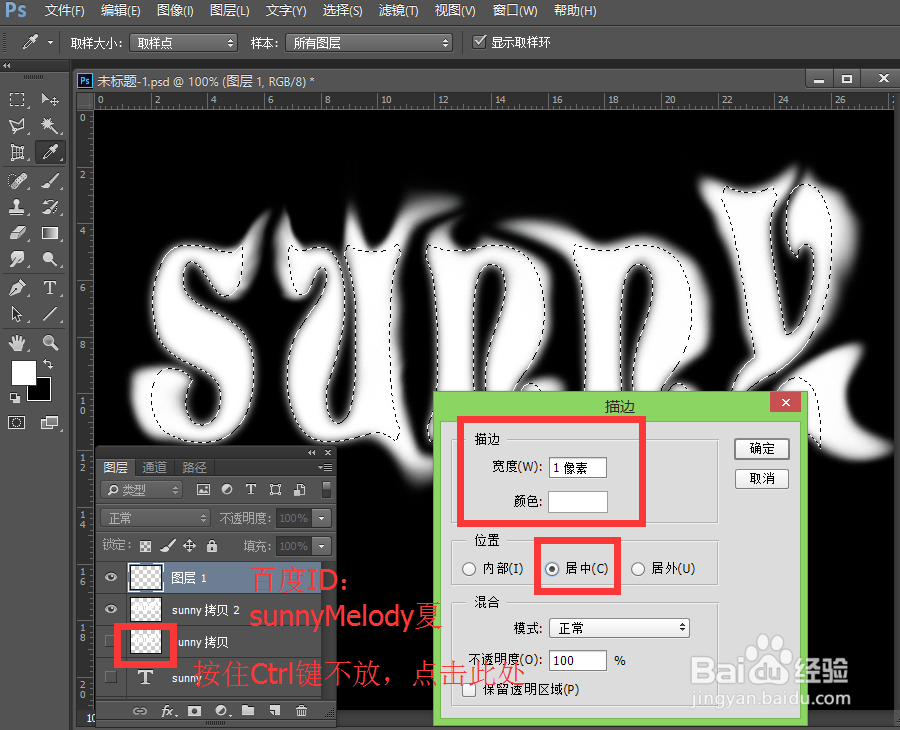
Task: Open eyedropper tool preset picker arrow
Action: 51,43
